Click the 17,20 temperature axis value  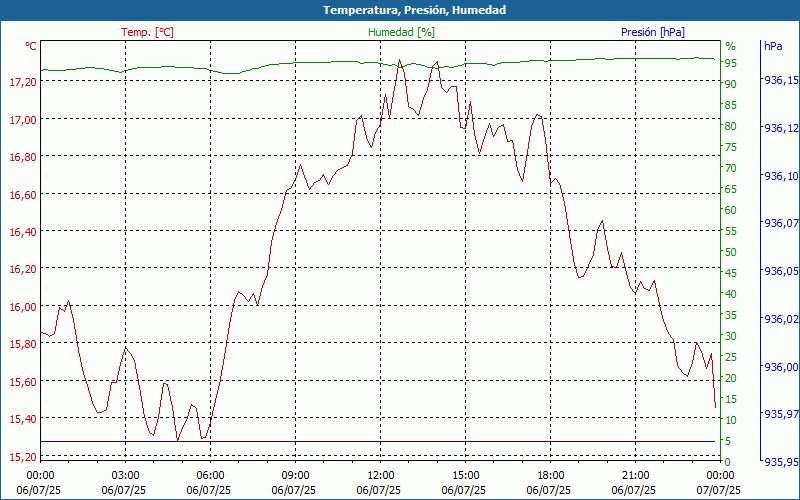pyautogui.click(x=22, y=82)
